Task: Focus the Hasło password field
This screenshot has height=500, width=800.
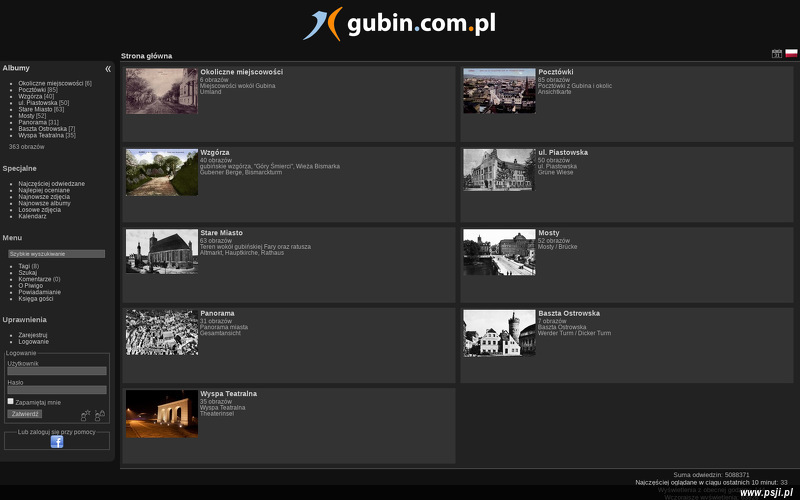Action: click(x=57, y=390)
